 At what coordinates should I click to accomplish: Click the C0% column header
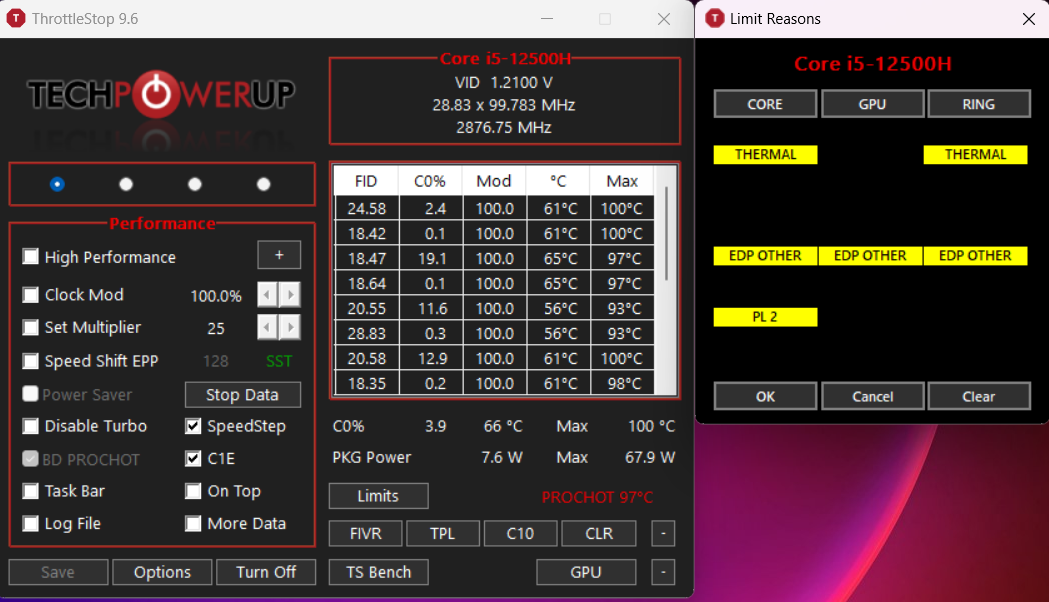click(430, 181)
